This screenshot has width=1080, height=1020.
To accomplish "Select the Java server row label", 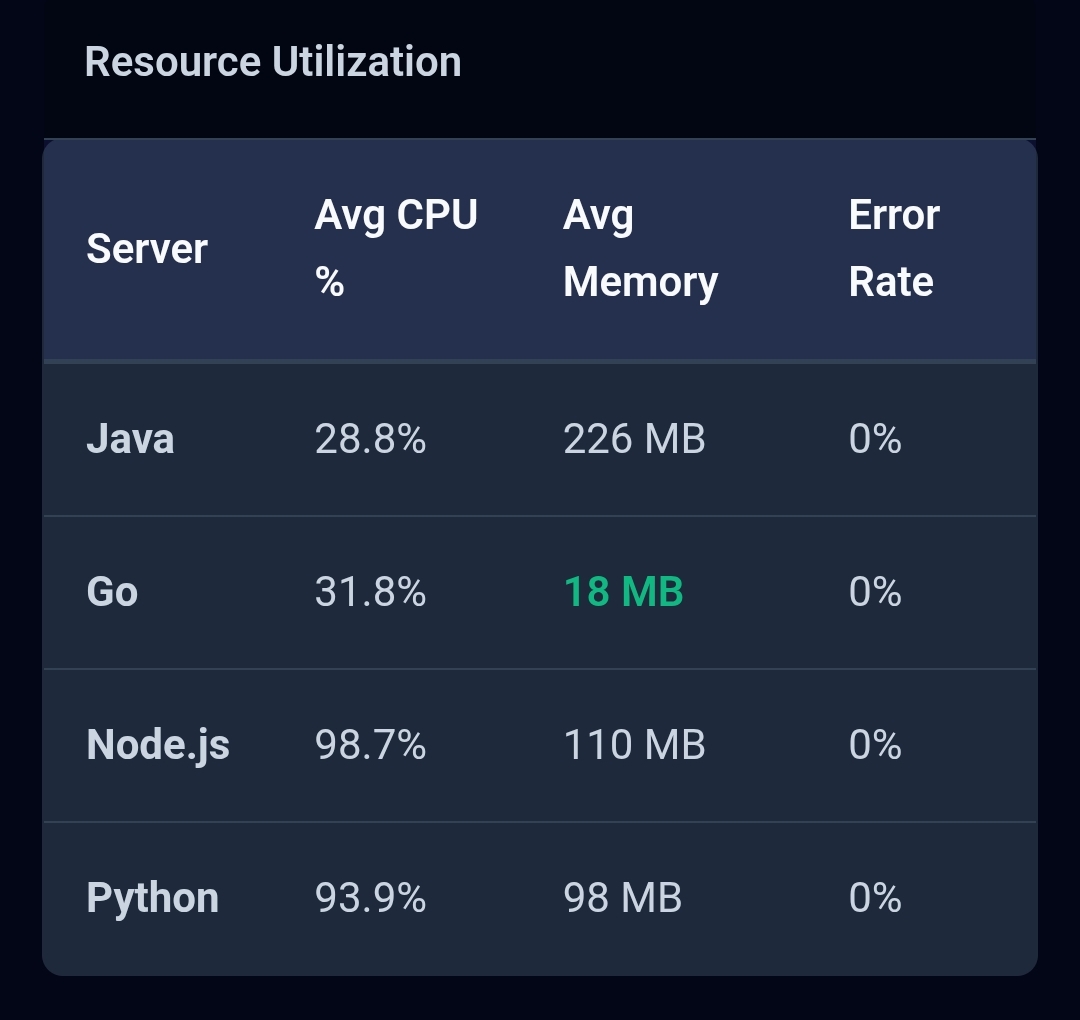I will pyautogui.click(x=130, y=439).
